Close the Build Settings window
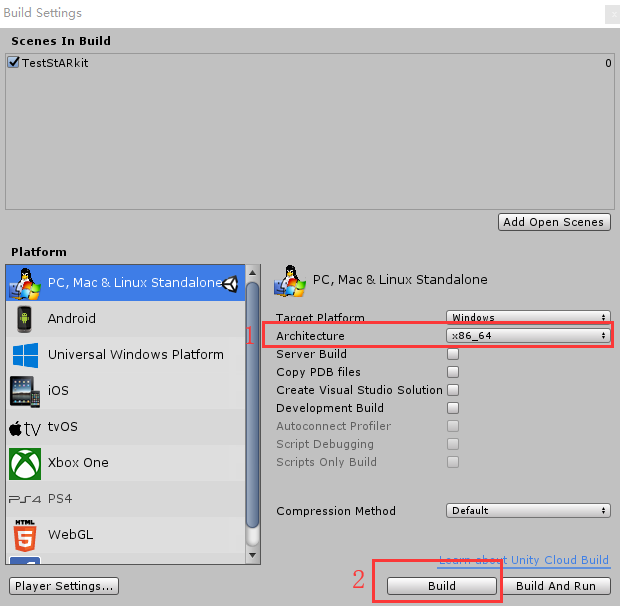The height and width of the screenshot is (606, 620). point(612,15)
